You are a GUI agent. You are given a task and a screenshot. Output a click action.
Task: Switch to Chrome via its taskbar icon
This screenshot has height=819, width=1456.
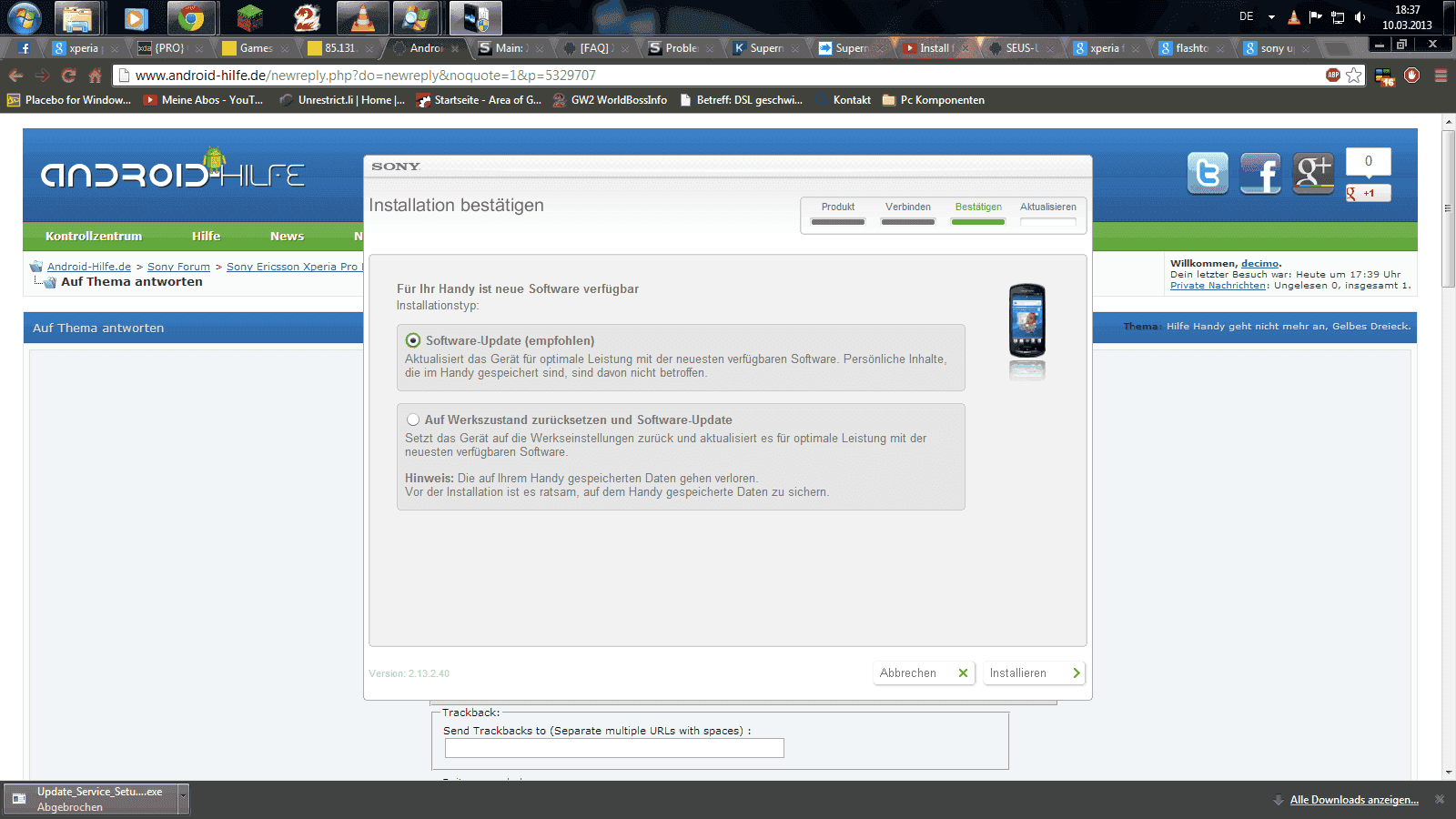pyautogui.click(x=191, y=17)
